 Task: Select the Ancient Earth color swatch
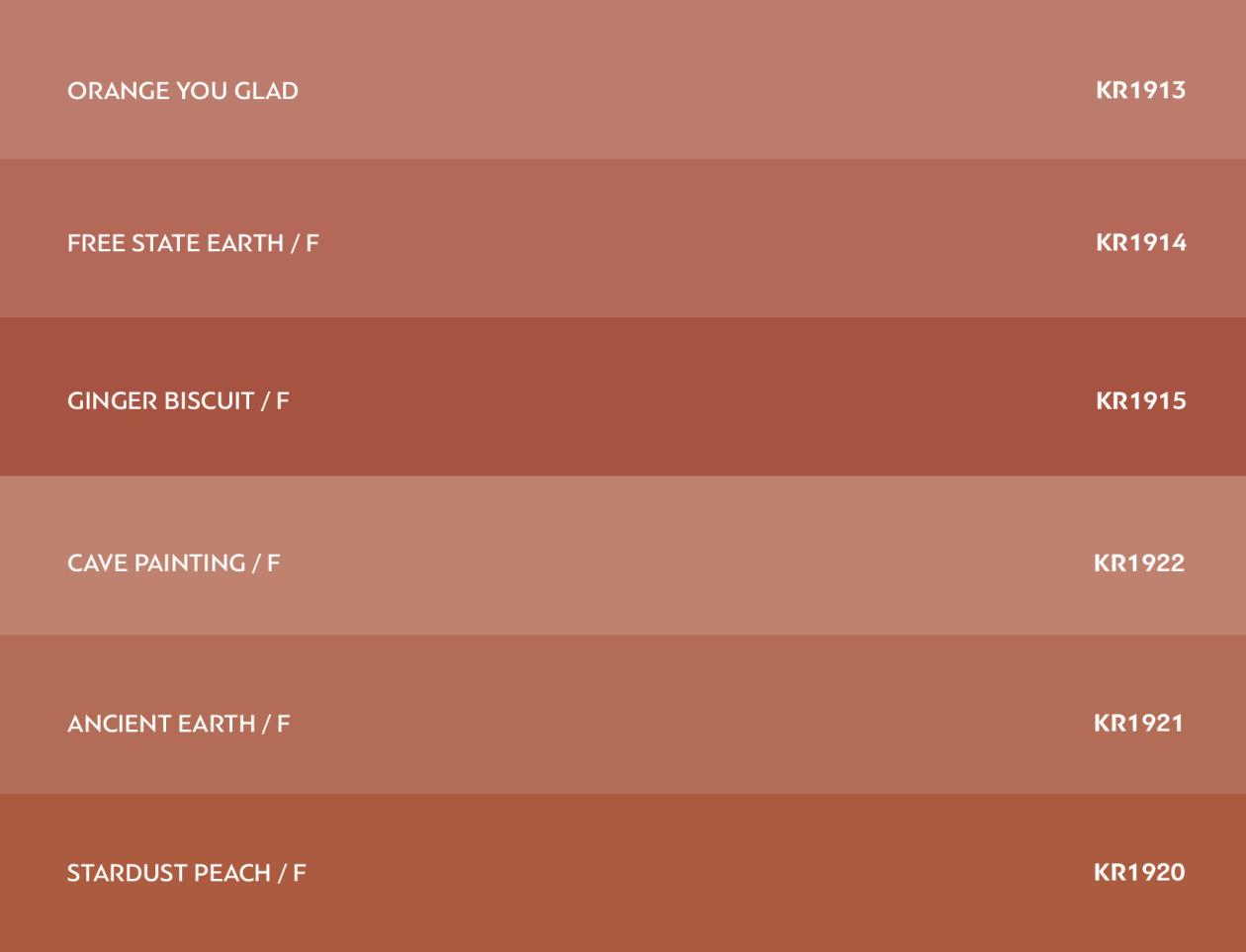[623, 714]
